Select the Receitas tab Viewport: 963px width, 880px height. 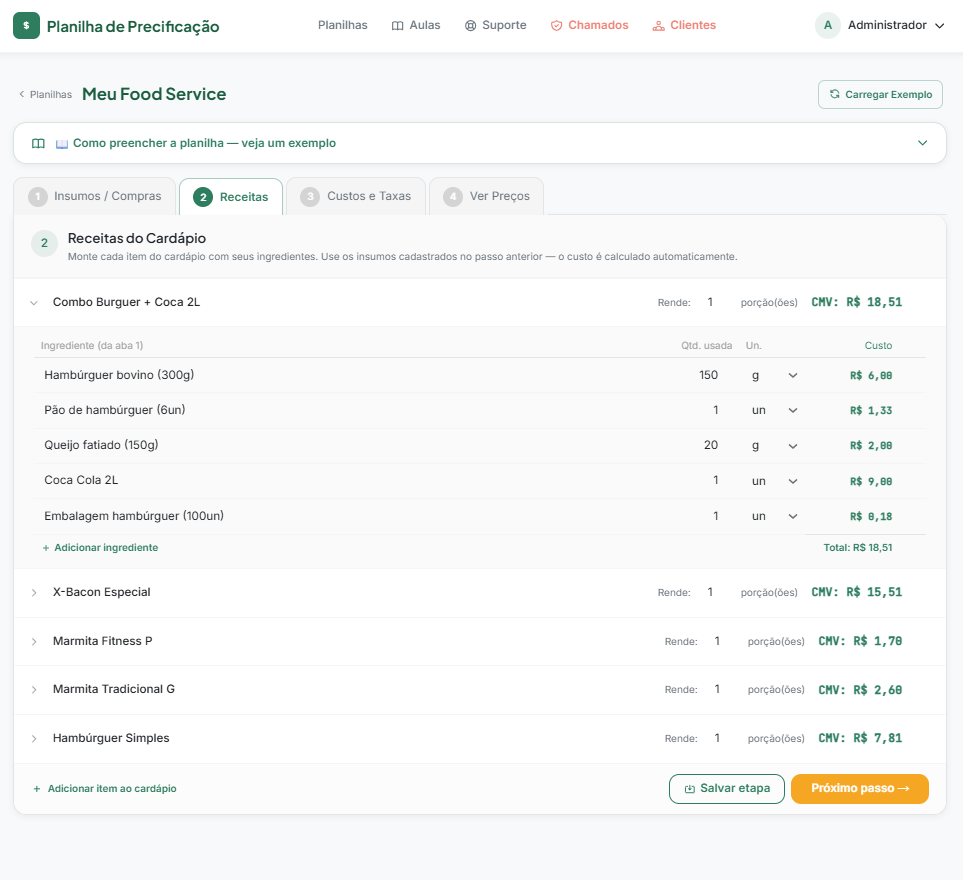(x=231, y=197)
